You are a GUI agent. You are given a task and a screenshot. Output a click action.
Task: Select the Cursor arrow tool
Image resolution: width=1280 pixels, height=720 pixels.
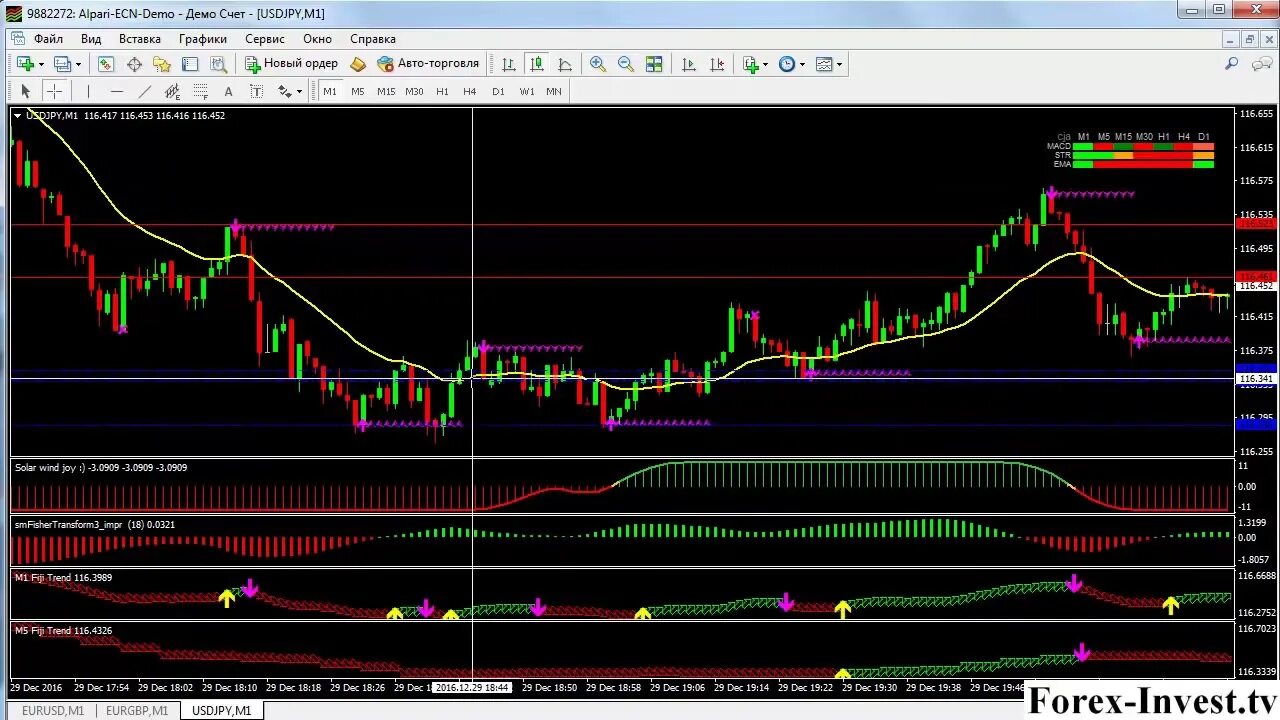(26, 91)
